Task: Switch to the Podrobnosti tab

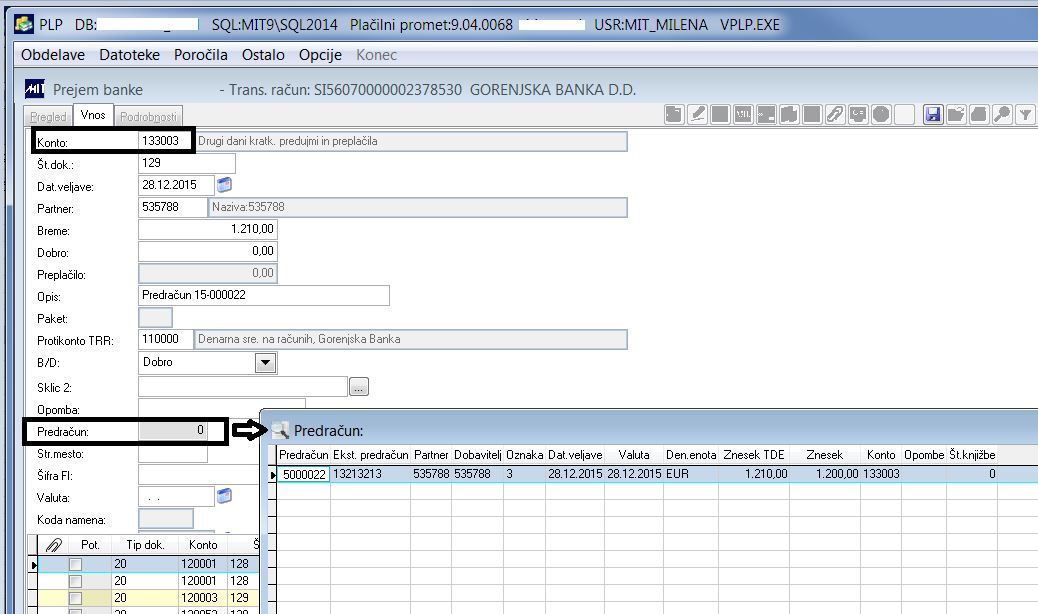Action: click(148, 116)
